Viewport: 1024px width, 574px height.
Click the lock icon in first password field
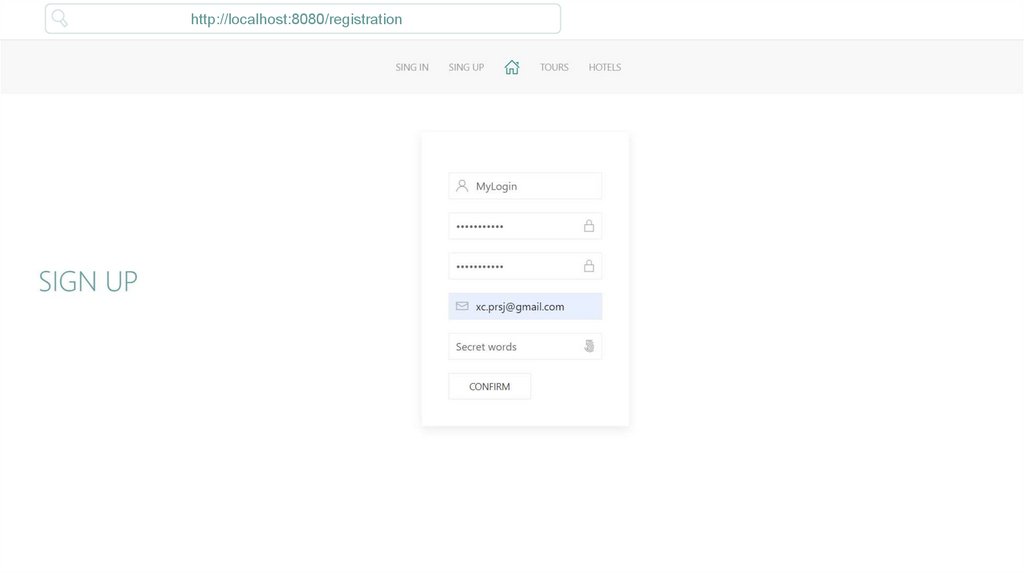click(589, 226)
